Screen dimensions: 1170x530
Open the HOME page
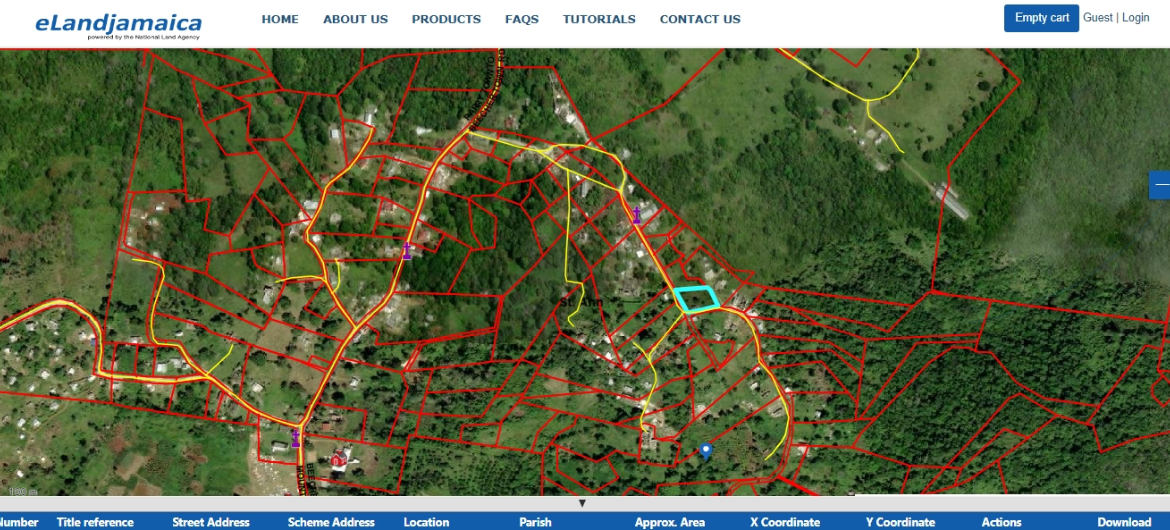(x=280, y=19)
